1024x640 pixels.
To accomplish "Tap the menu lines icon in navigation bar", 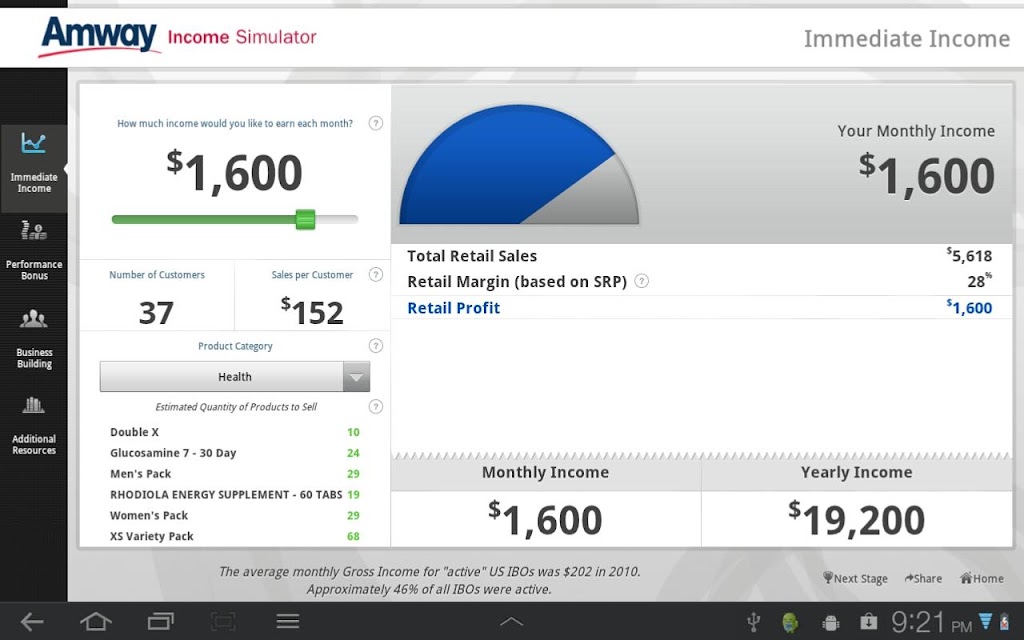I will pos(287,621).
